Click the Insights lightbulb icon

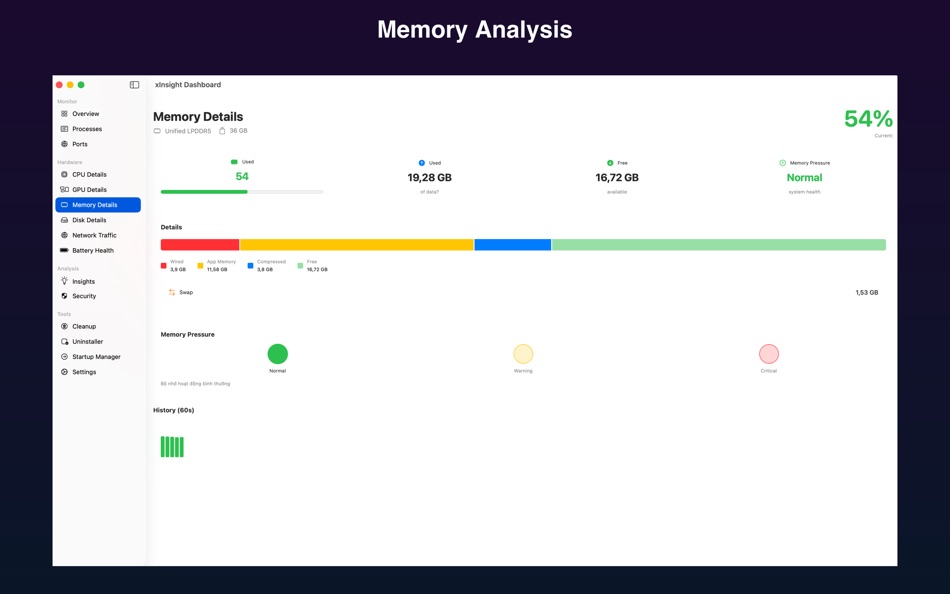(65, 281)
